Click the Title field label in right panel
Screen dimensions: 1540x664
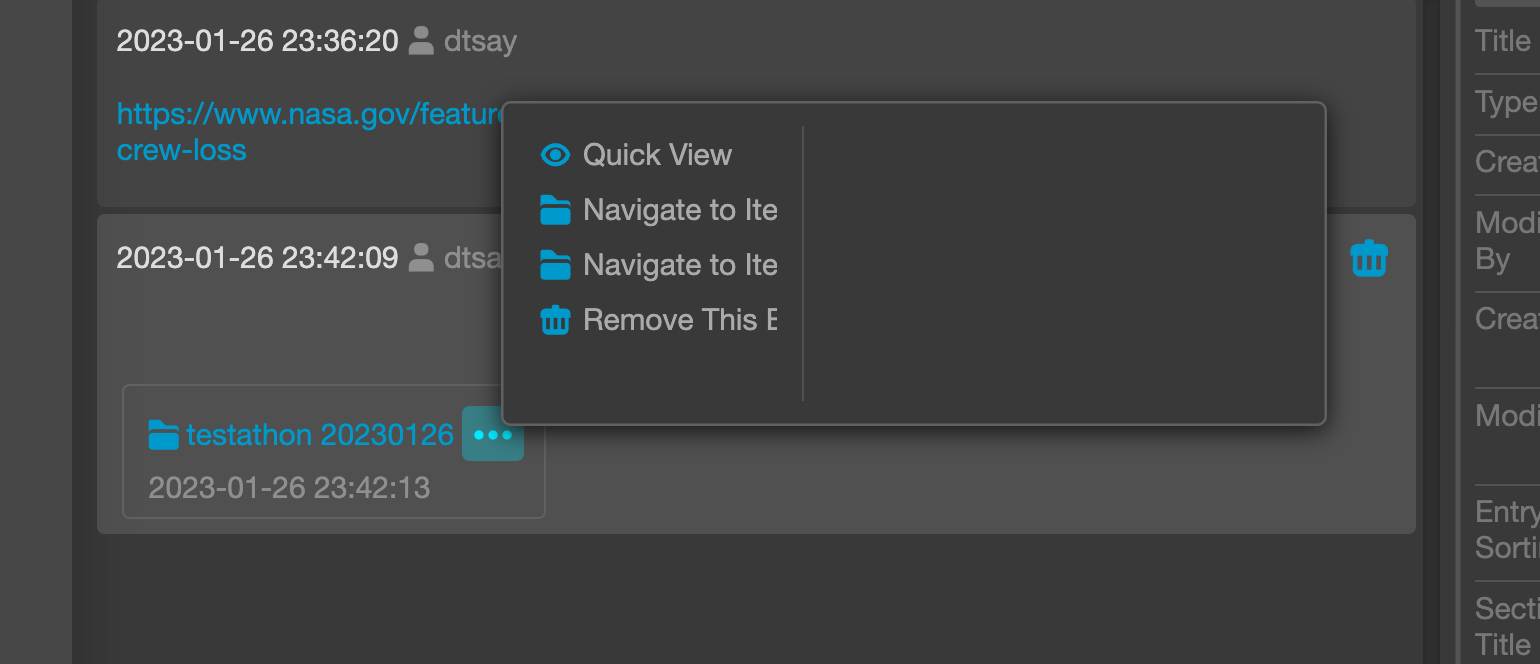click(x=1503, y=41)
